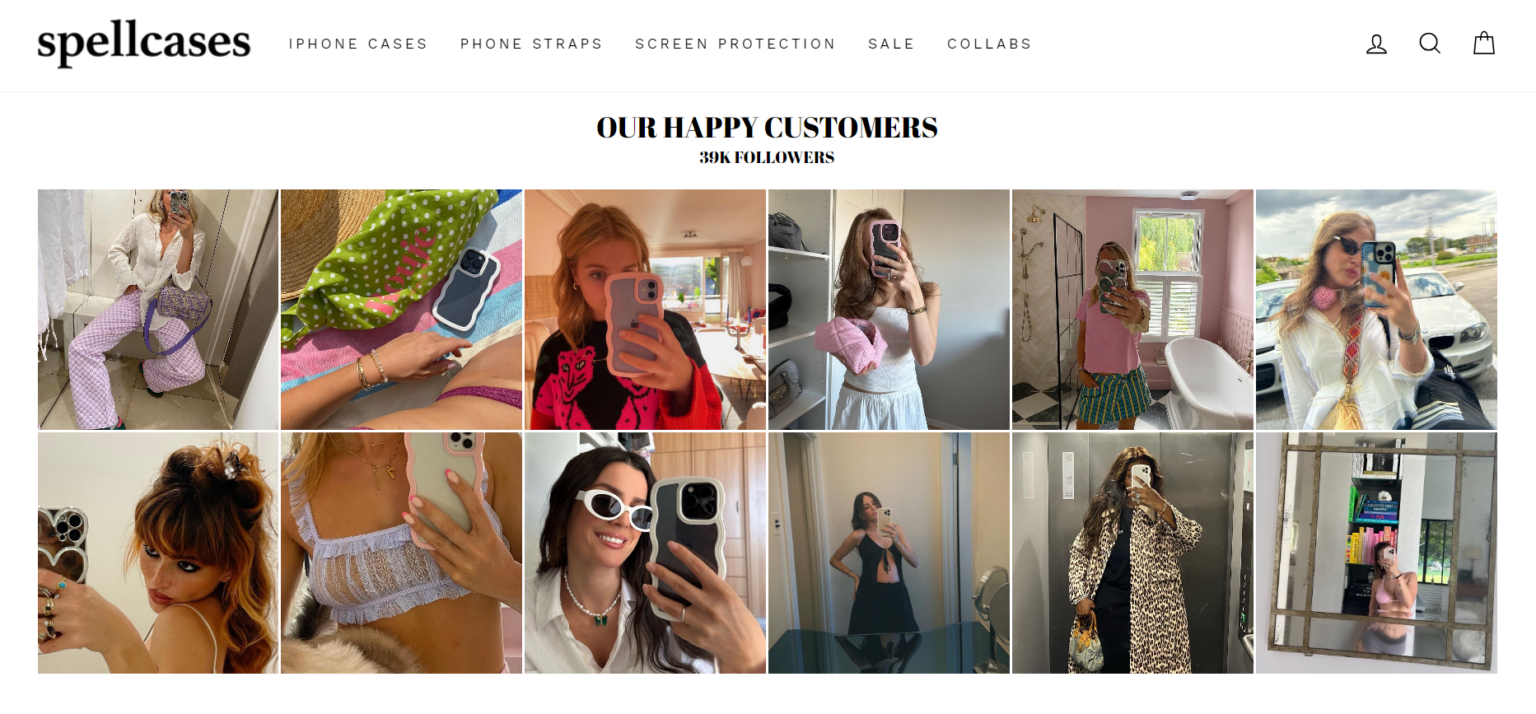This screenshot has width=1536, height=714.
Task: Open photo of green polka-dot fabric
Action: point(401,310)
